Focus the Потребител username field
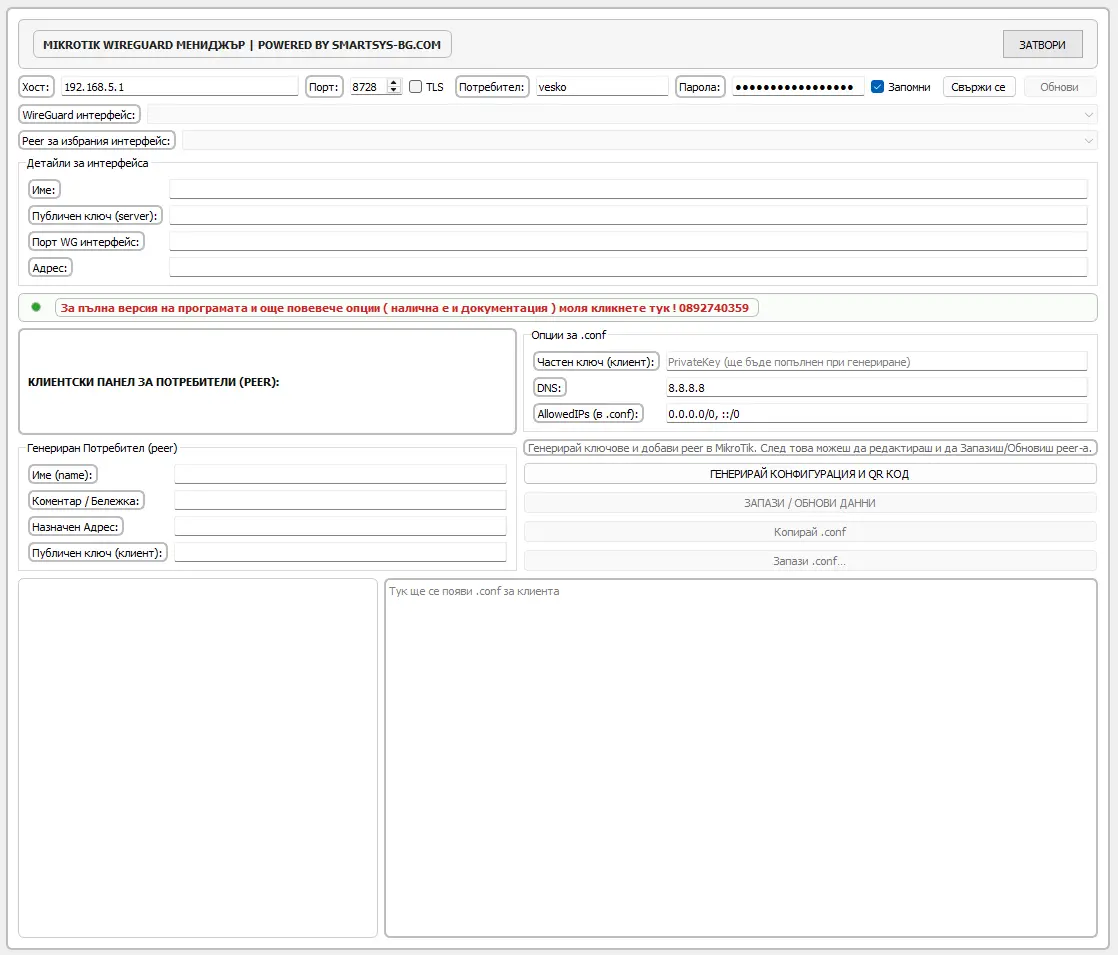Image resolution: width=1118 pixels, height=955 pixels. pyautogui.click(x=601, y=87)
